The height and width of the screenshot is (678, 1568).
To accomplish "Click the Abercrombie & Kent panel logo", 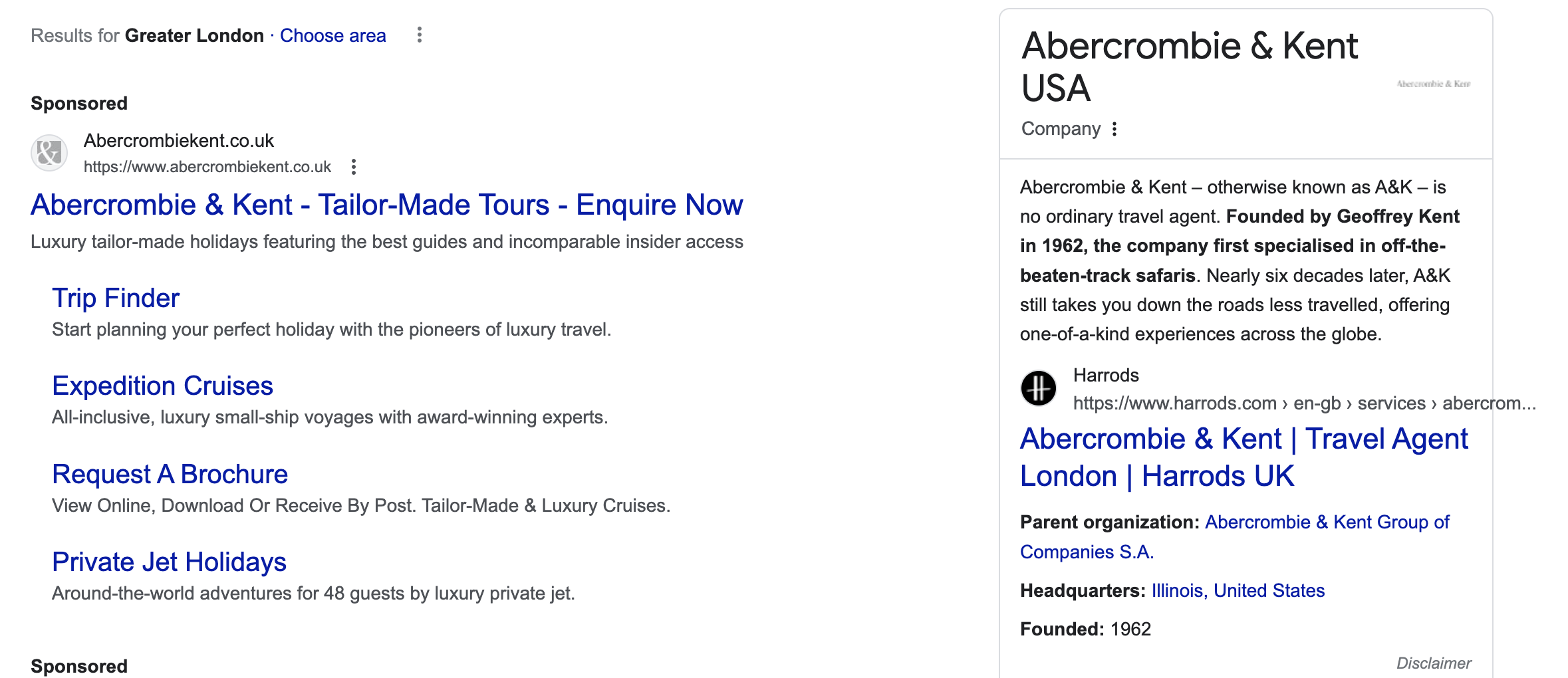I will (x=1433, y=84).
